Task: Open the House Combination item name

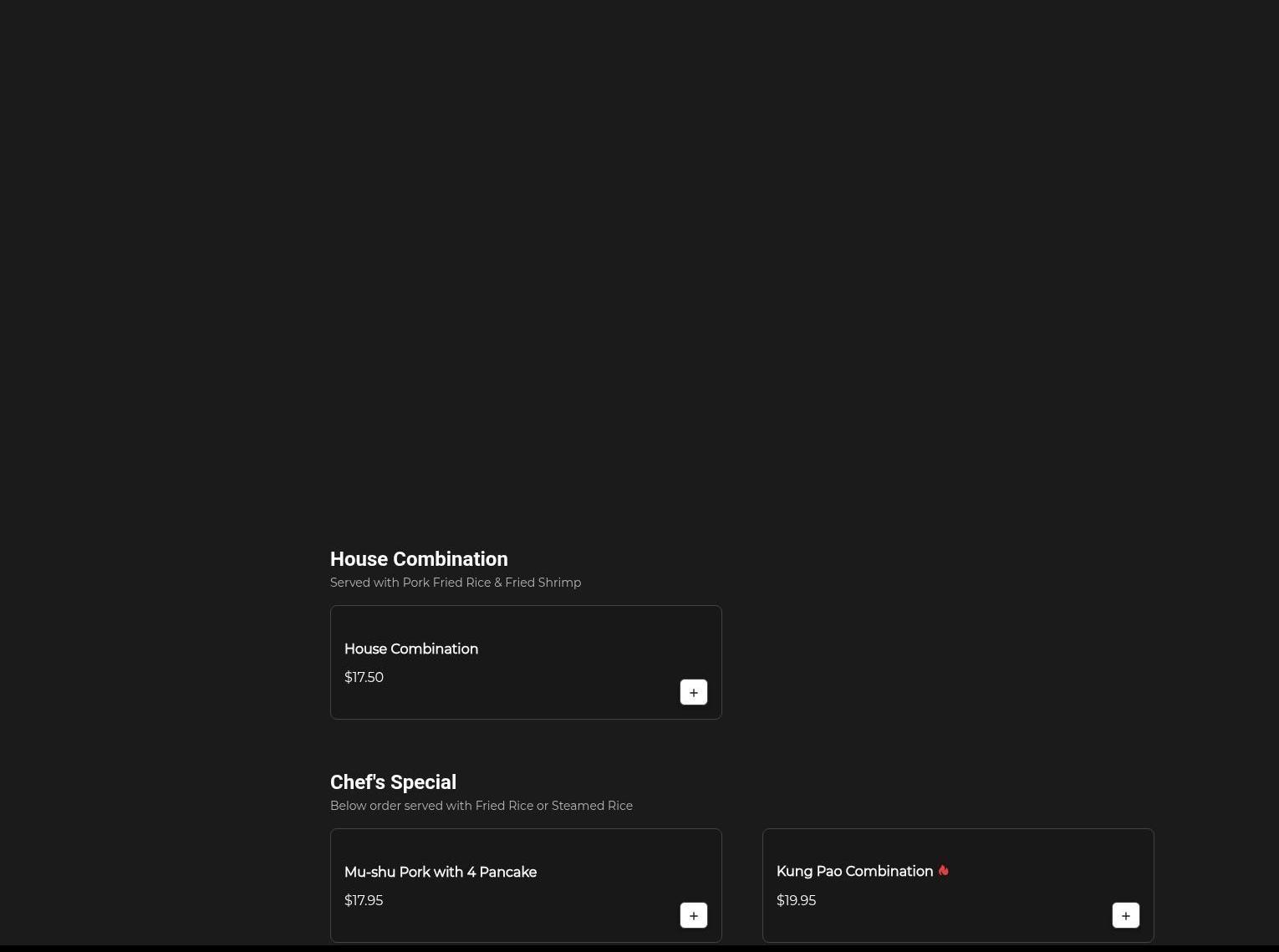Action: 411,649
